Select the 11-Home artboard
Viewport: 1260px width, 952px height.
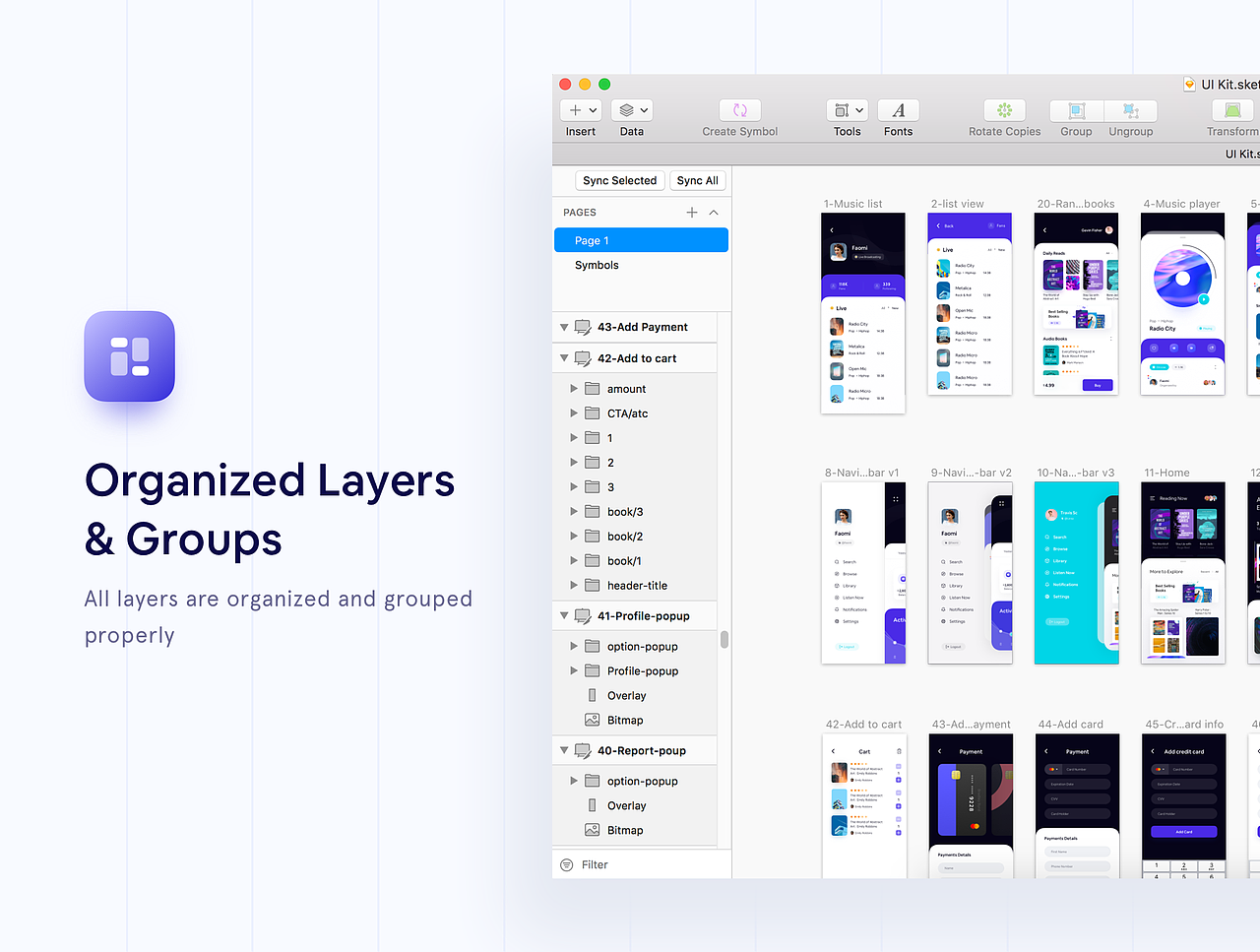(1182, 573)
